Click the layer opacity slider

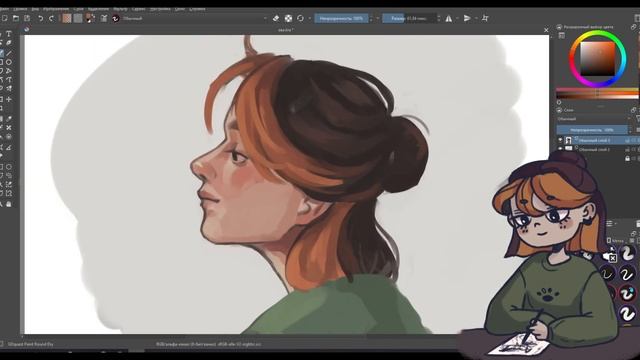pyautogui.click(x=592, y=129)
